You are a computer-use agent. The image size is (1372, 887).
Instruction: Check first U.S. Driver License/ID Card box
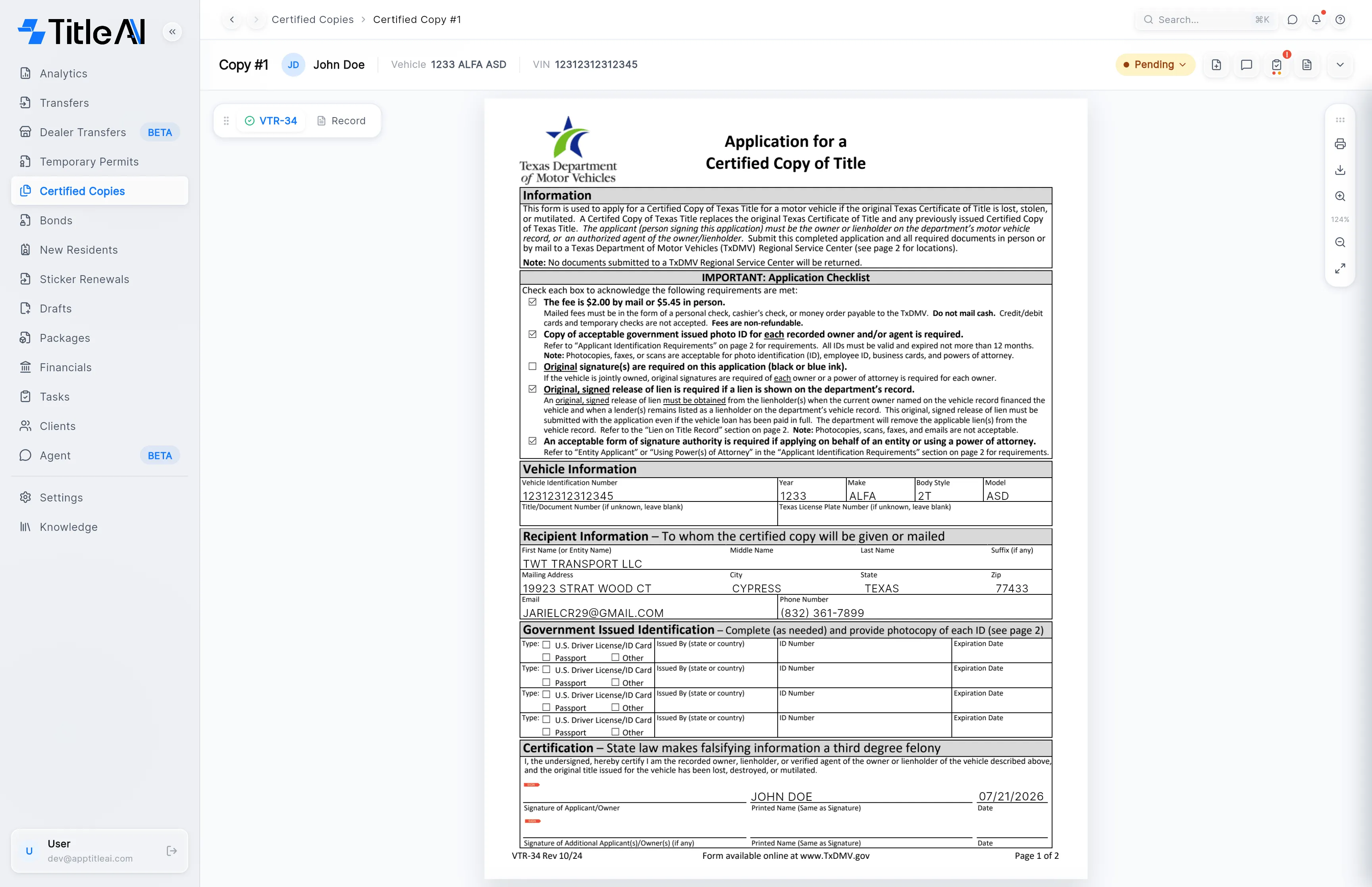tap(546, 645)
